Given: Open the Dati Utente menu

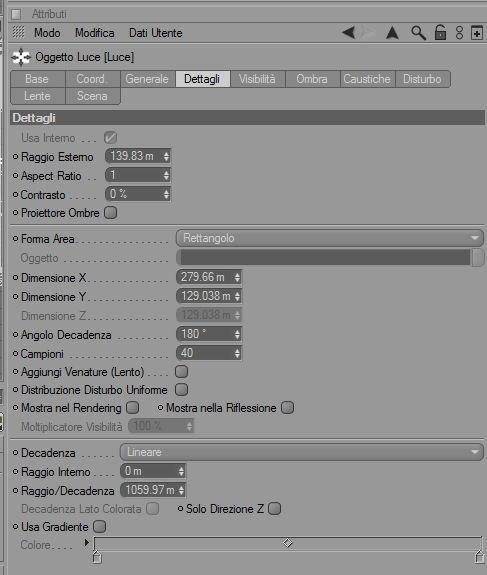Looking at the screenshot, I should point(155,33).
